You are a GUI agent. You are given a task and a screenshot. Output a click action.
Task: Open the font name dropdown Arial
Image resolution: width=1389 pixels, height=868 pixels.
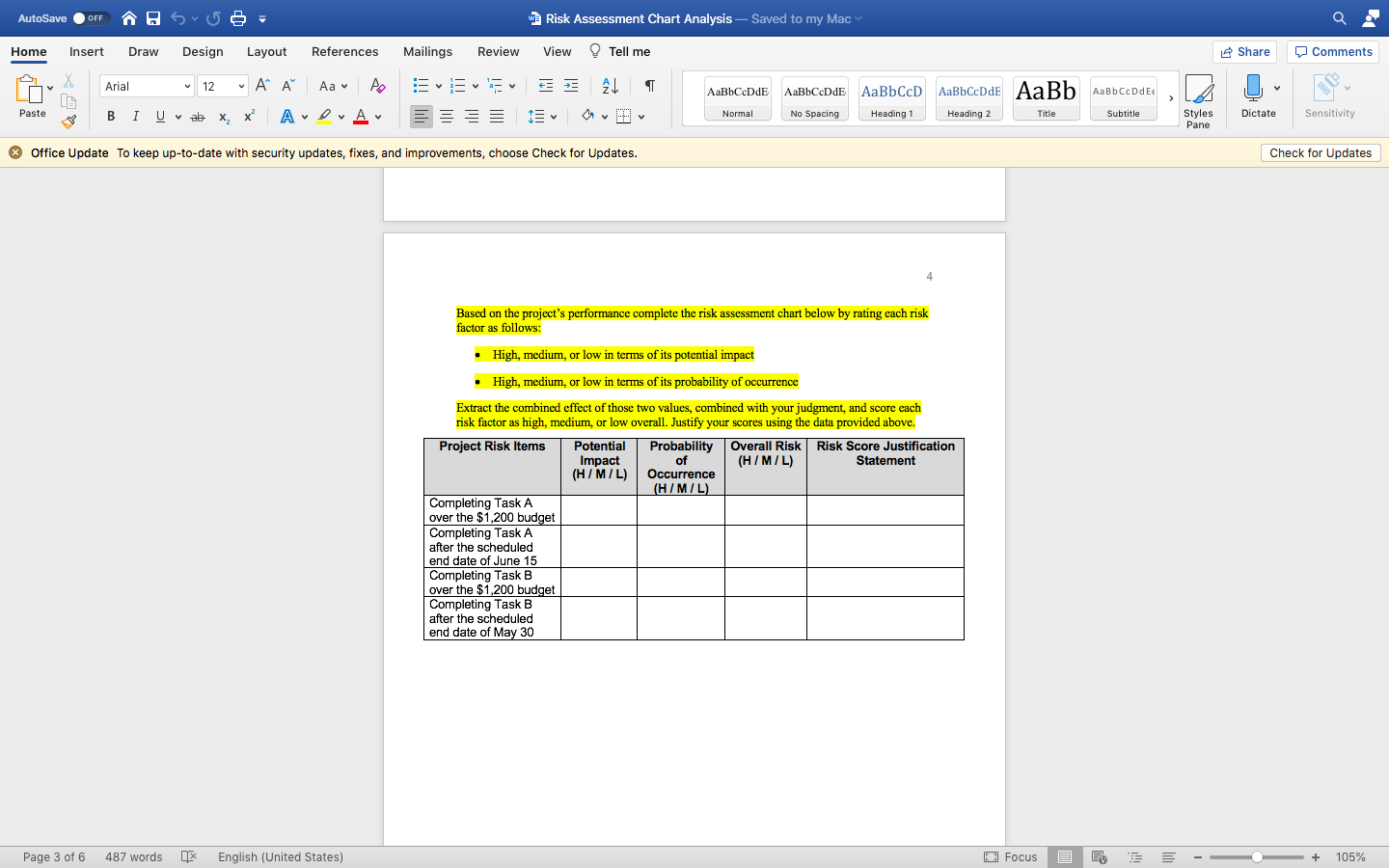click(147, 87)
